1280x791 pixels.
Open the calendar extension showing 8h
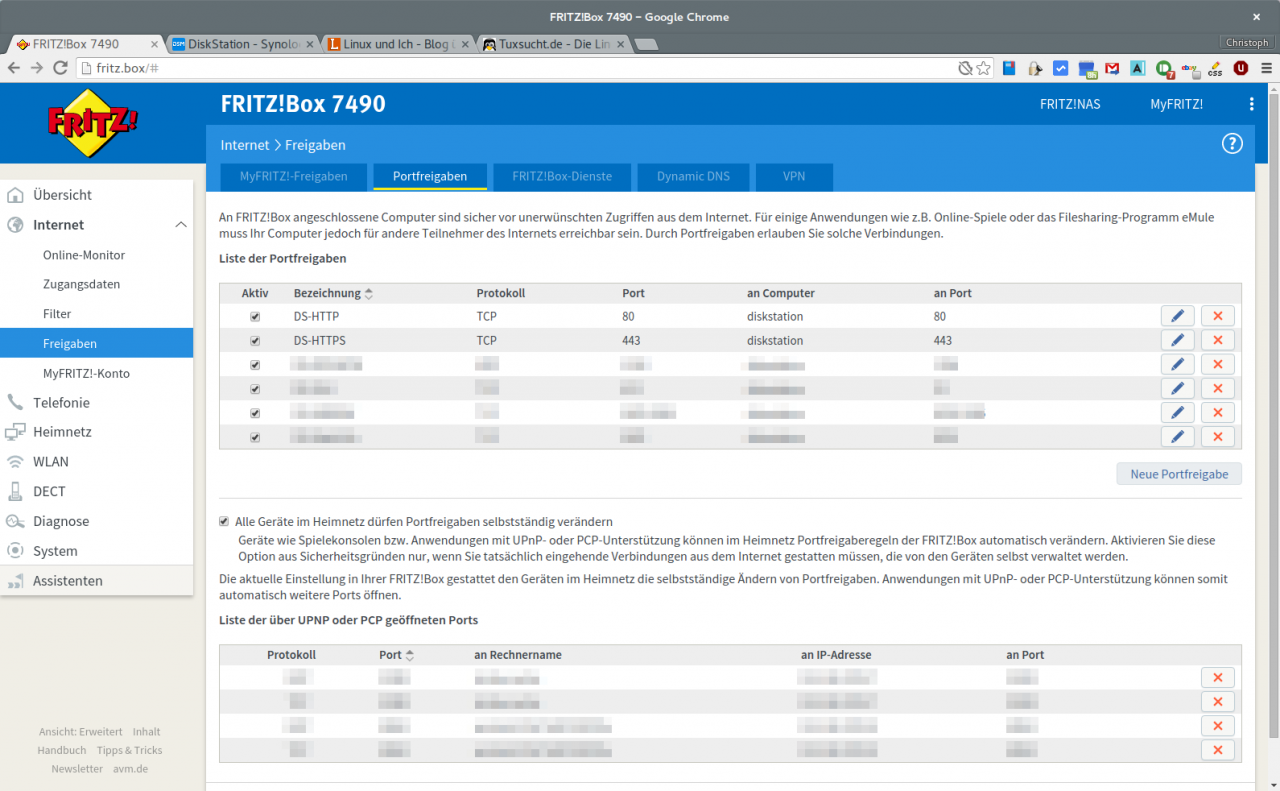[x=1086, y=69]
